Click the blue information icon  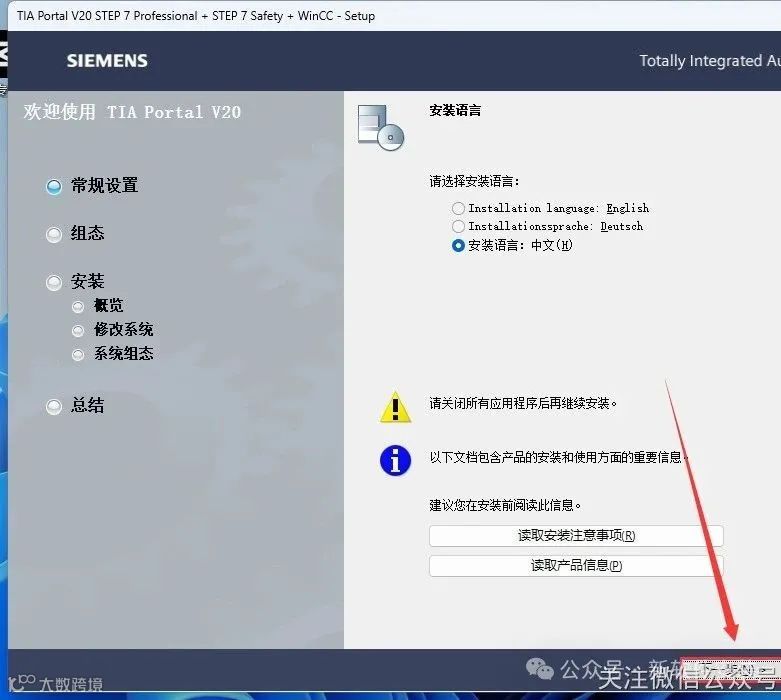tap(395, 460)
